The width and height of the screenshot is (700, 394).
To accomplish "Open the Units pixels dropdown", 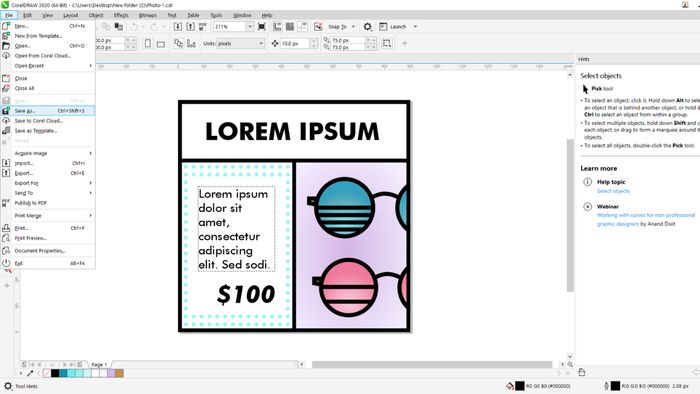I will [x=240, y=43].
